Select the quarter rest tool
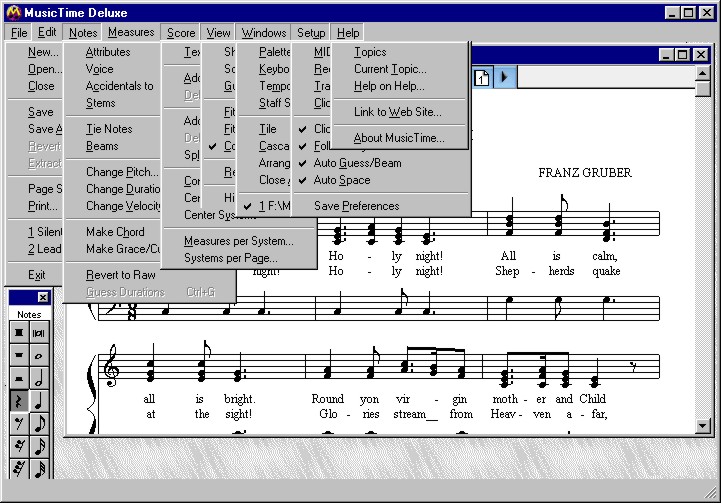The width and height of the screenshot is (721, 503). click(18, 401)
